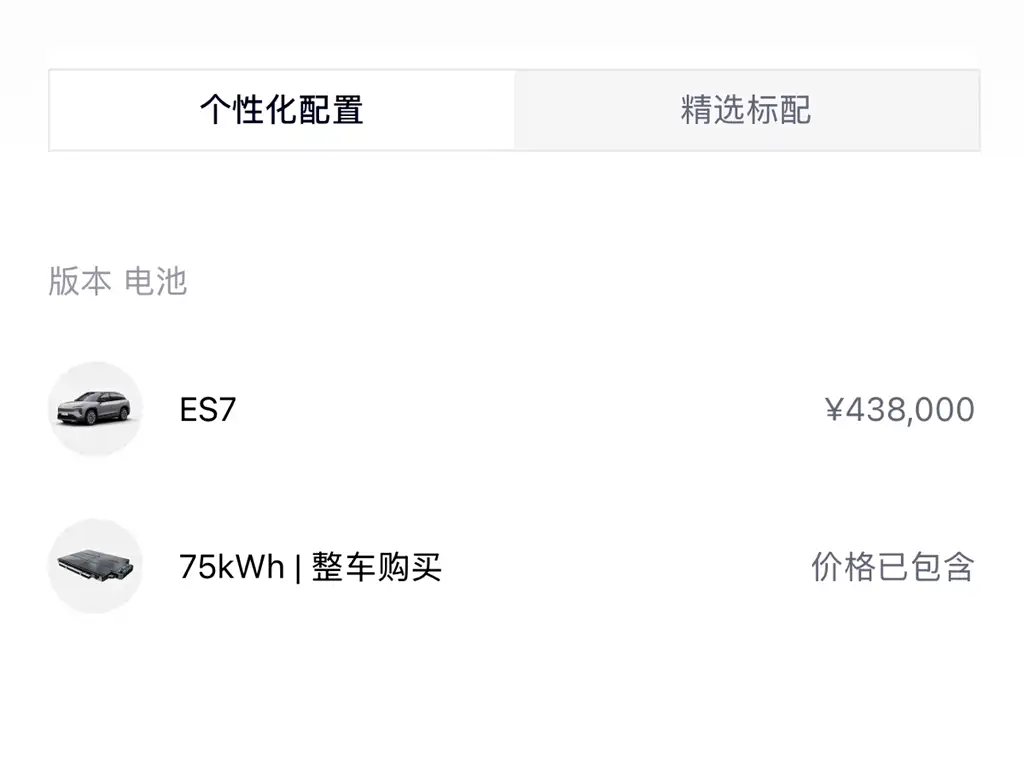The image size is (1024, 768).
Task: Open the 精选标配 tab
Action: tap(746, 110)
